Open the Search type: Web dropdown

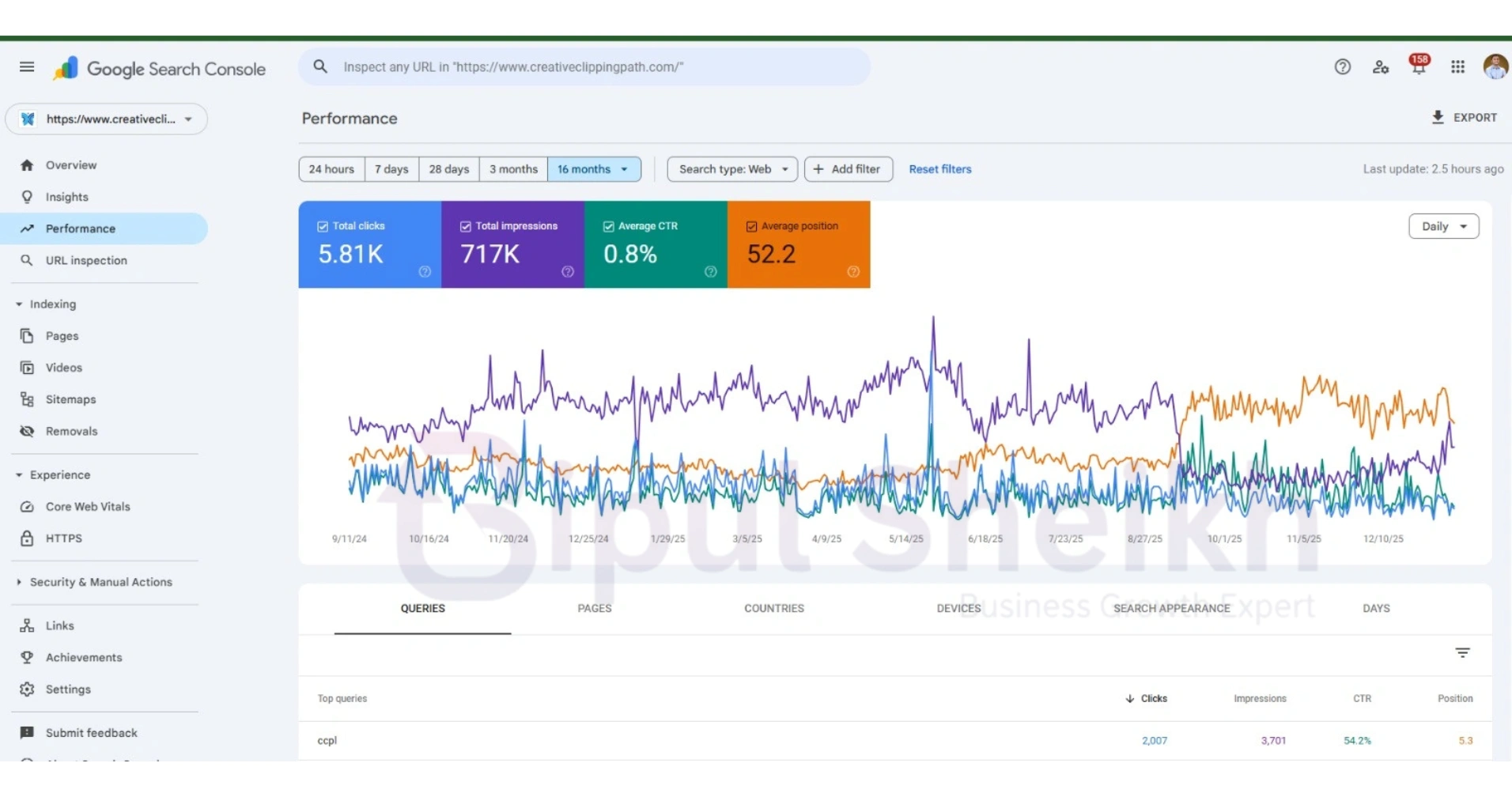(x=731, y=168)
